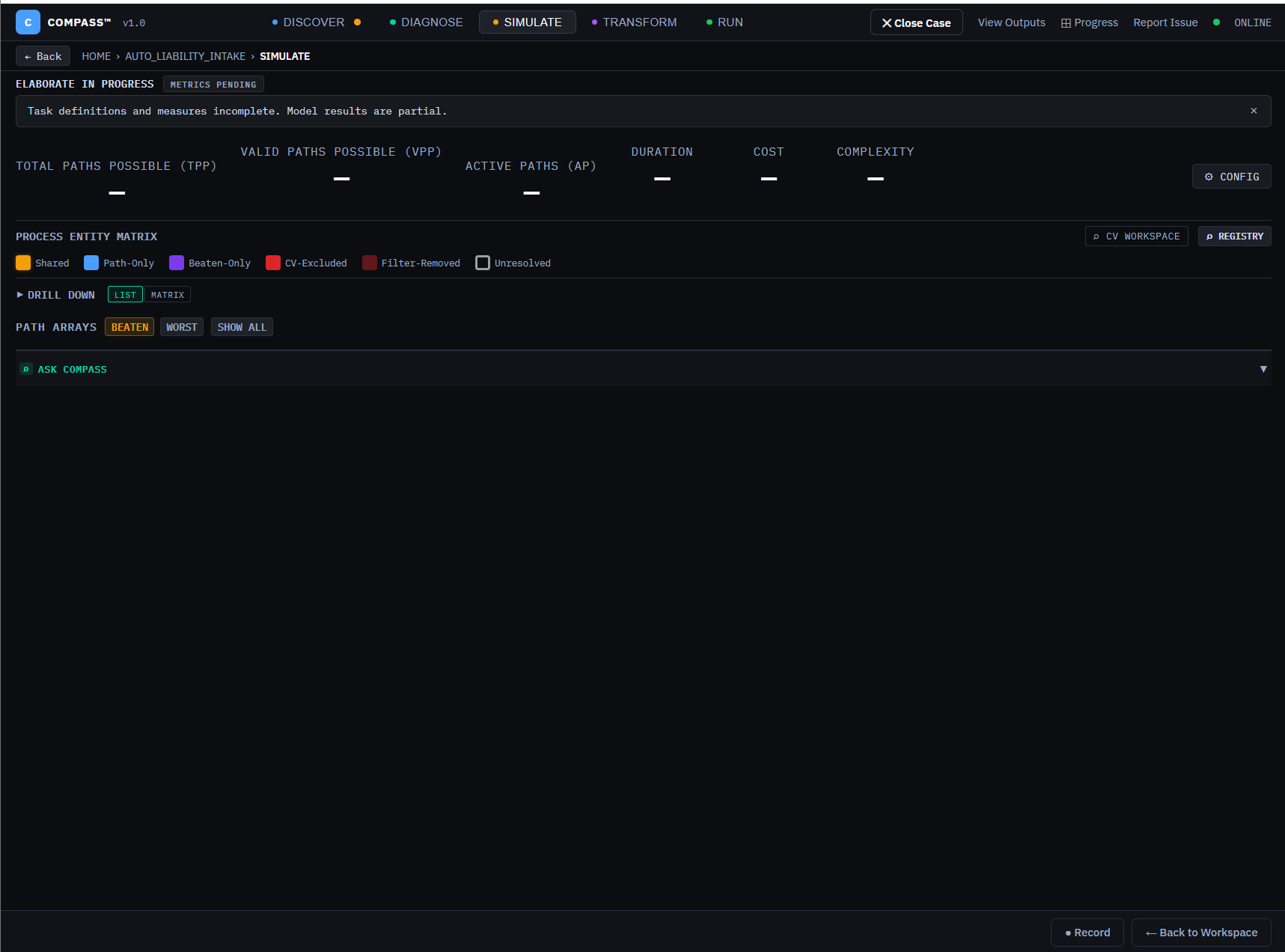The width and height of the screenshot is (1285, 952).
Task: Switch drill down to MATRIX view
Action: (168, 295)
